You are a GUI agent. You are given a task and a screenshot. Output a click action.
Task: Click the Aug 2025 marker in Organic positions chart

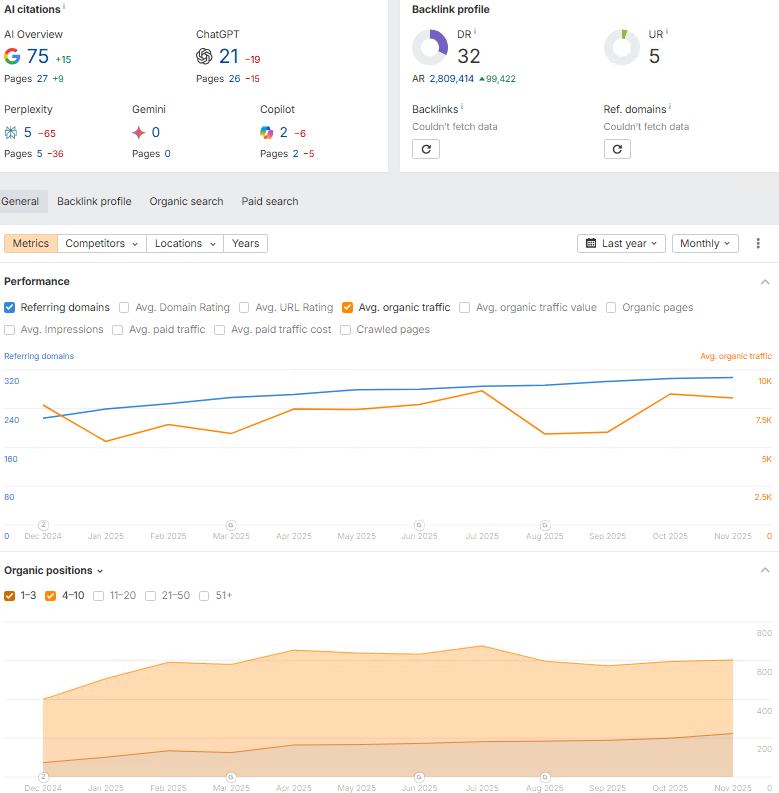click(545, 777)
